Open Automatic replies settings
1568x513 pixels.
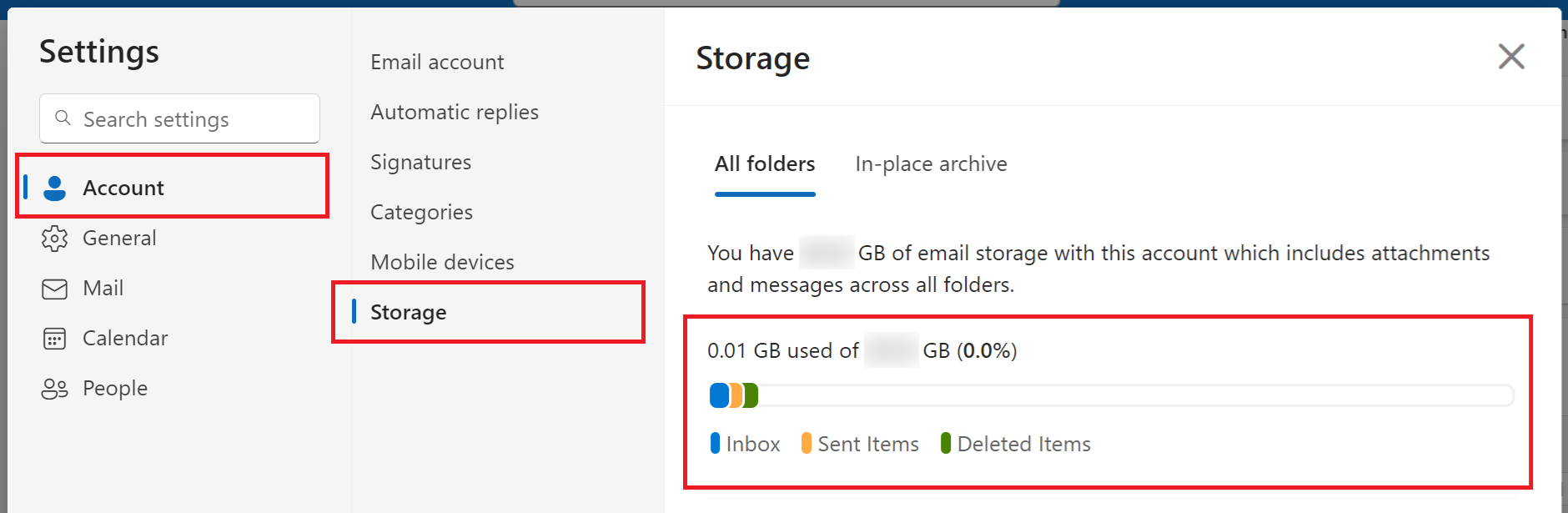coord(455,113)
